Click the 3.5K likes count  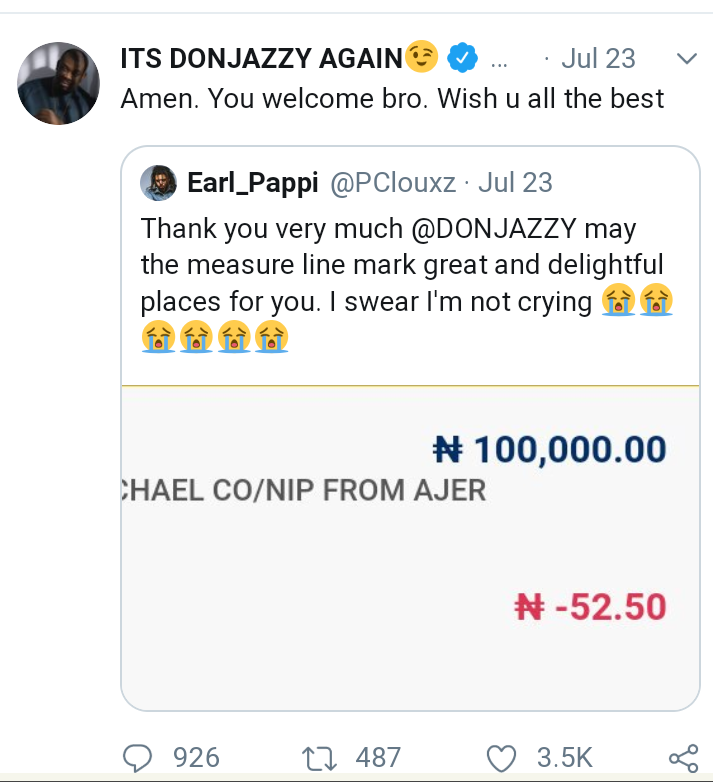coord(566,757)
